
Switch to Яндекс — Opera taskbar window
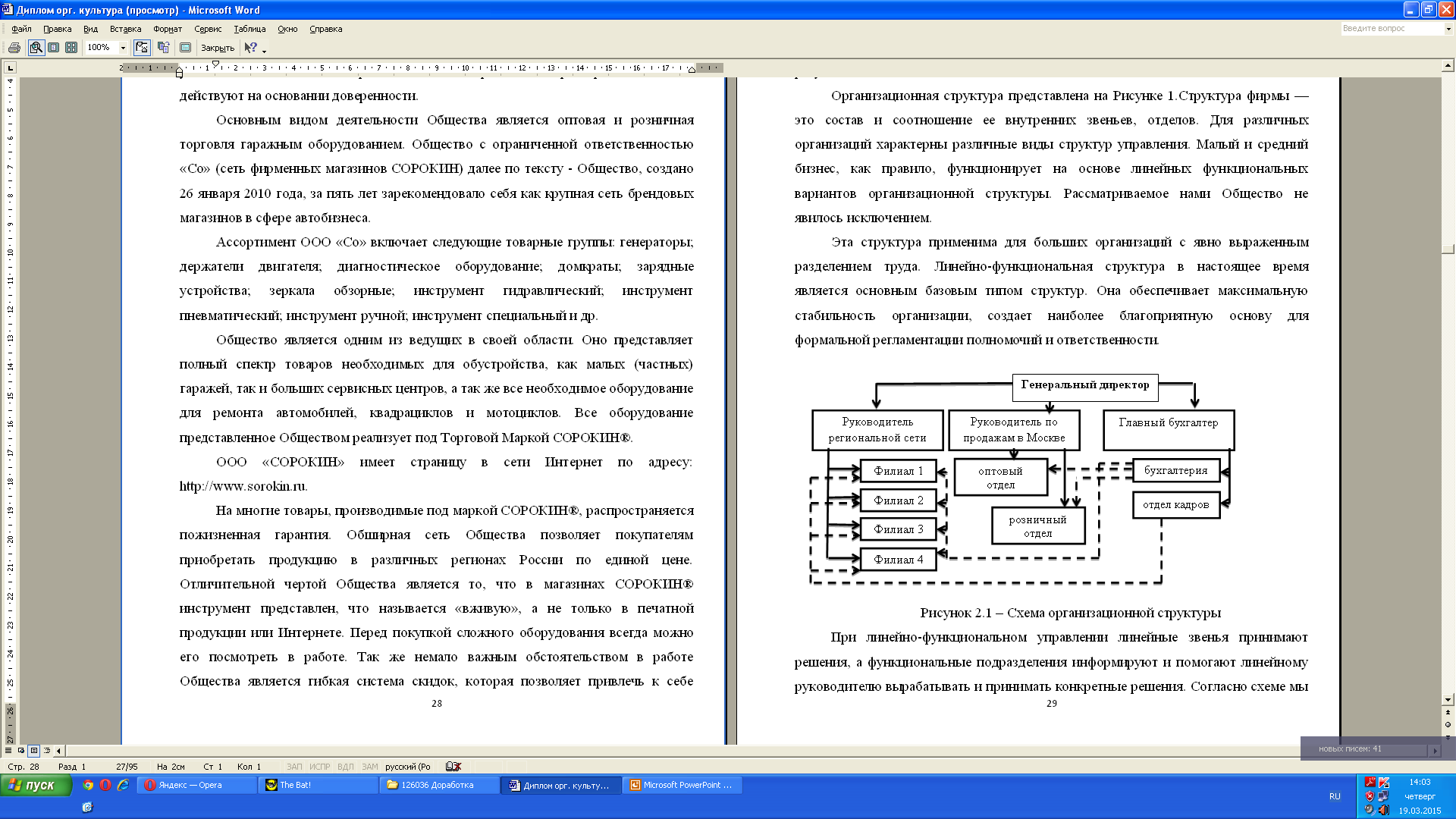click(197, 785)
